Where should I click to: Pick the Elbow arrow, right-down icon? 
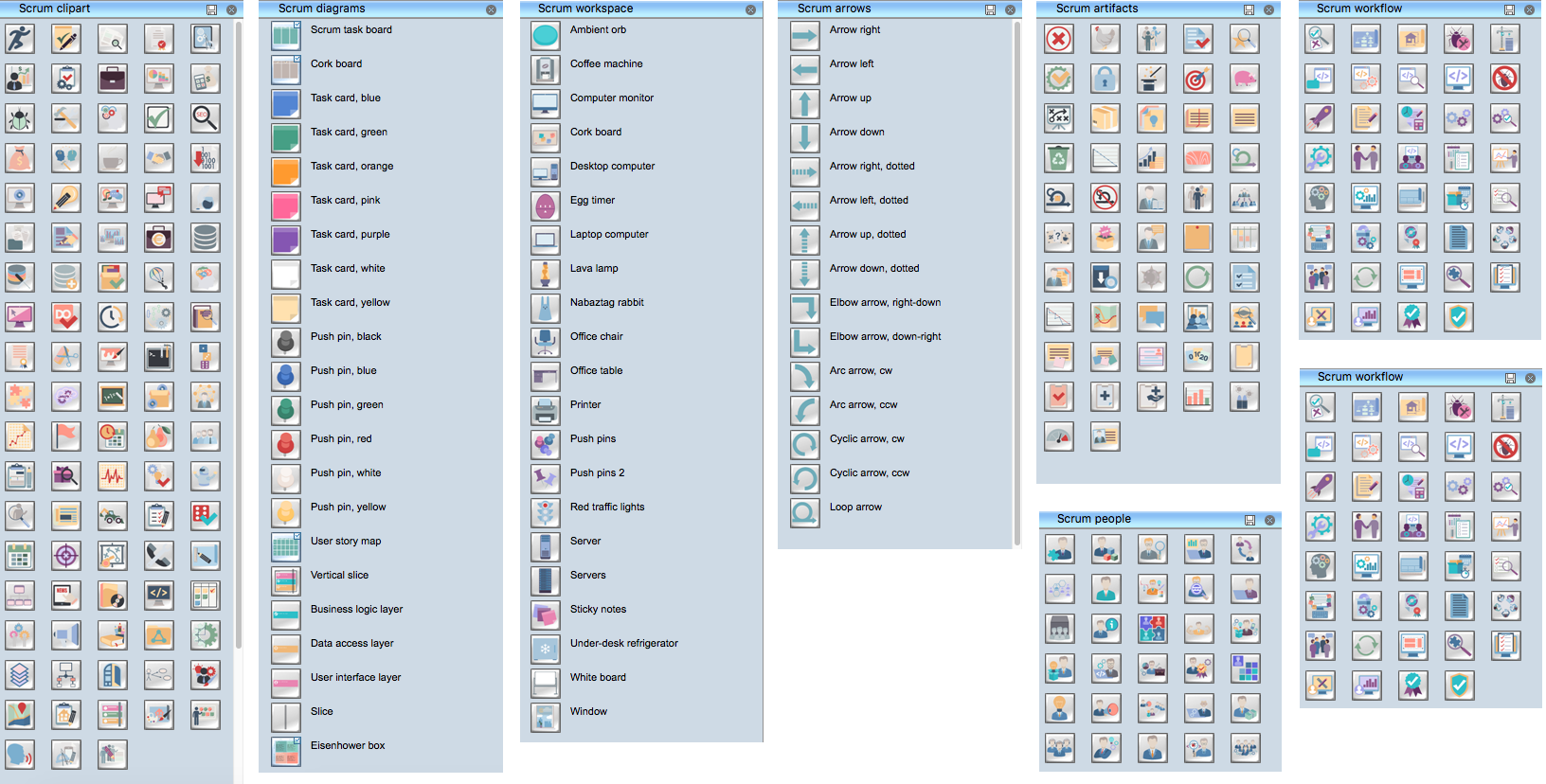pyautogui.click(x=805, y=309)
